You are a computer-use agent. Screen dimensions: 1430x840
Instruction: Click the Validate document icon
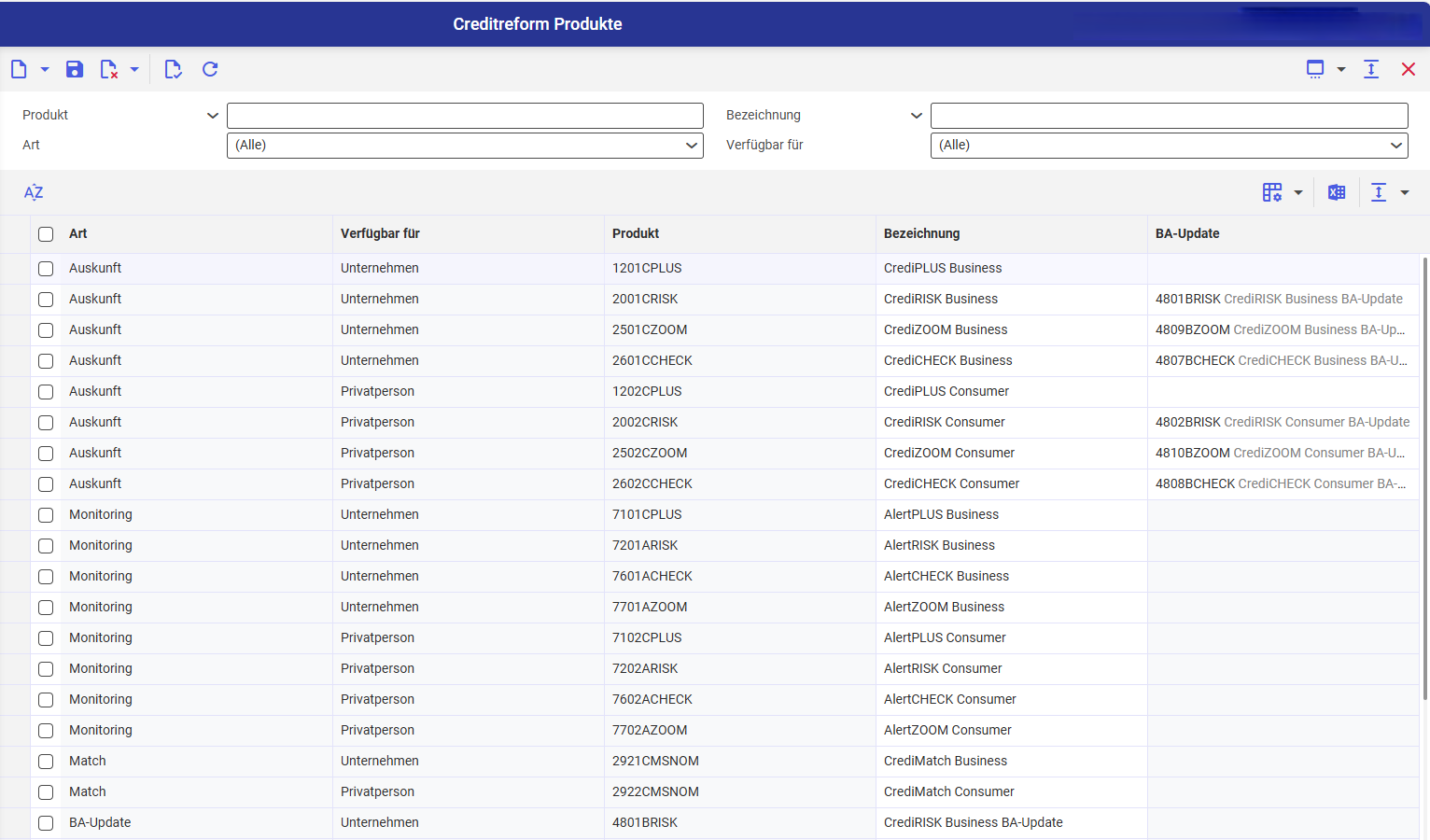coord(173,69)
